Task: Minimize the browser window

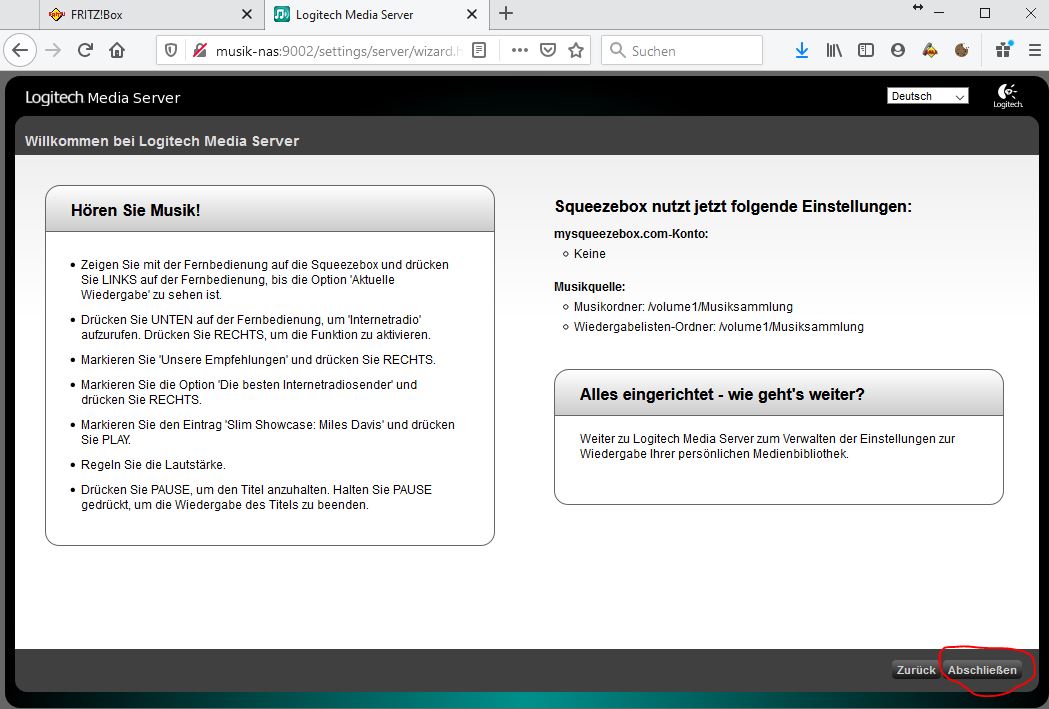Action: tap(939, 13)
